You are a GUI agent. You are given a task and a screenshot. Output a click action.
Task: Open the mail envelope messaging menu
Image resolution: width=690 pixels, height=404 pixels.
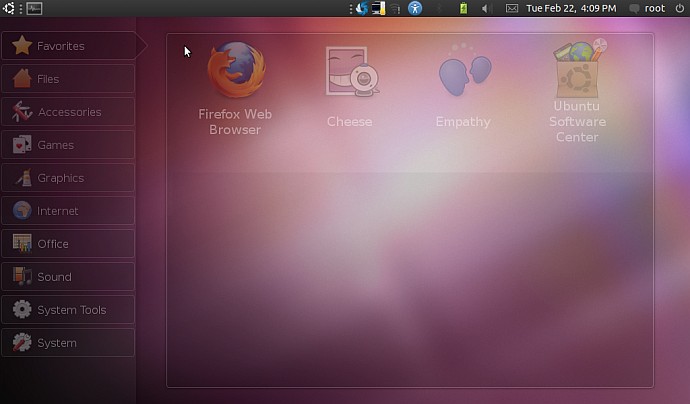coord(512,8)
